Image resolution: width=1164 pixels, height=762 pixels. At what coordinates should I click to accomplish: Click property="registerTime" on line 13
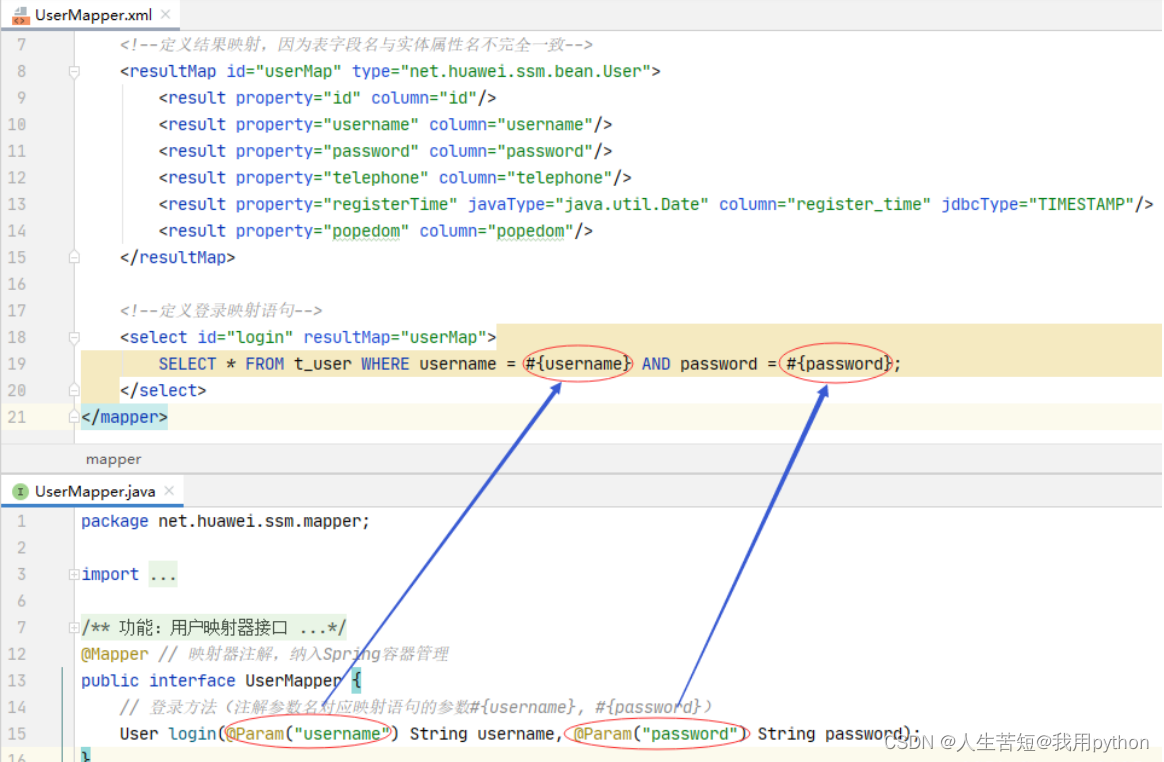pos(347,204)
